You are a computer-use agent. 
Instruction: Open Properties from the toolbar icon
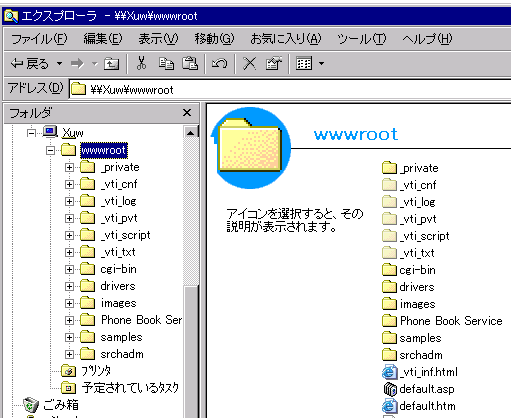[x=273, y=63]
